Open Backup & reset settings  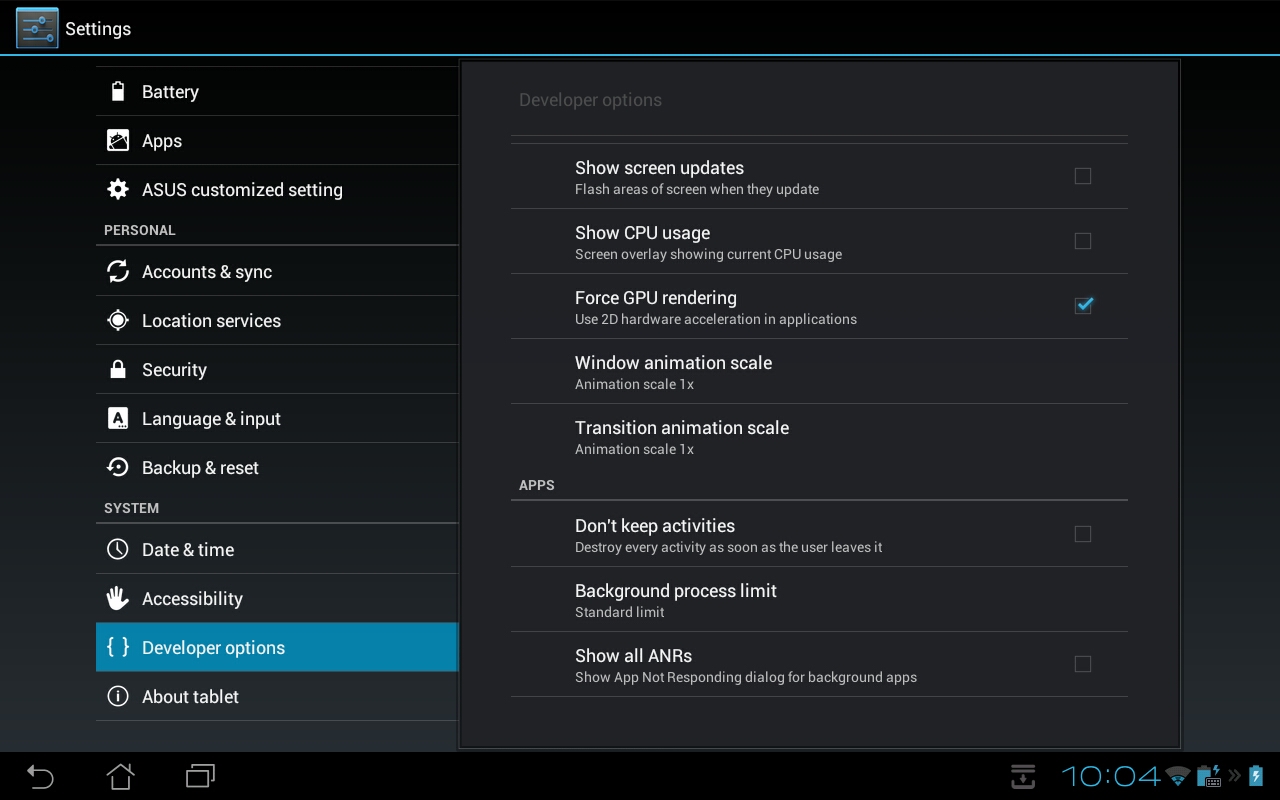tap(277, 467)
